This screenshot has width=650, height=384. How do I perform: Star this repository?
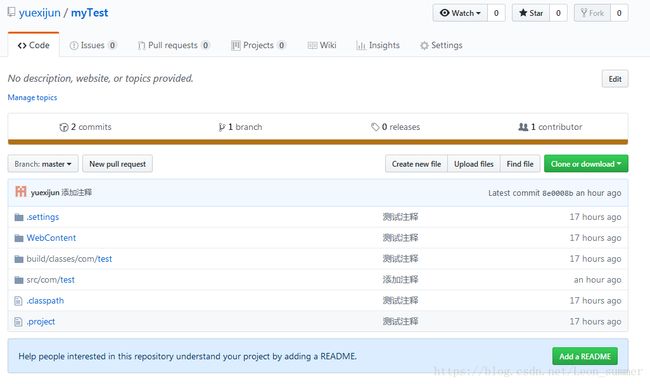(531, 13)
